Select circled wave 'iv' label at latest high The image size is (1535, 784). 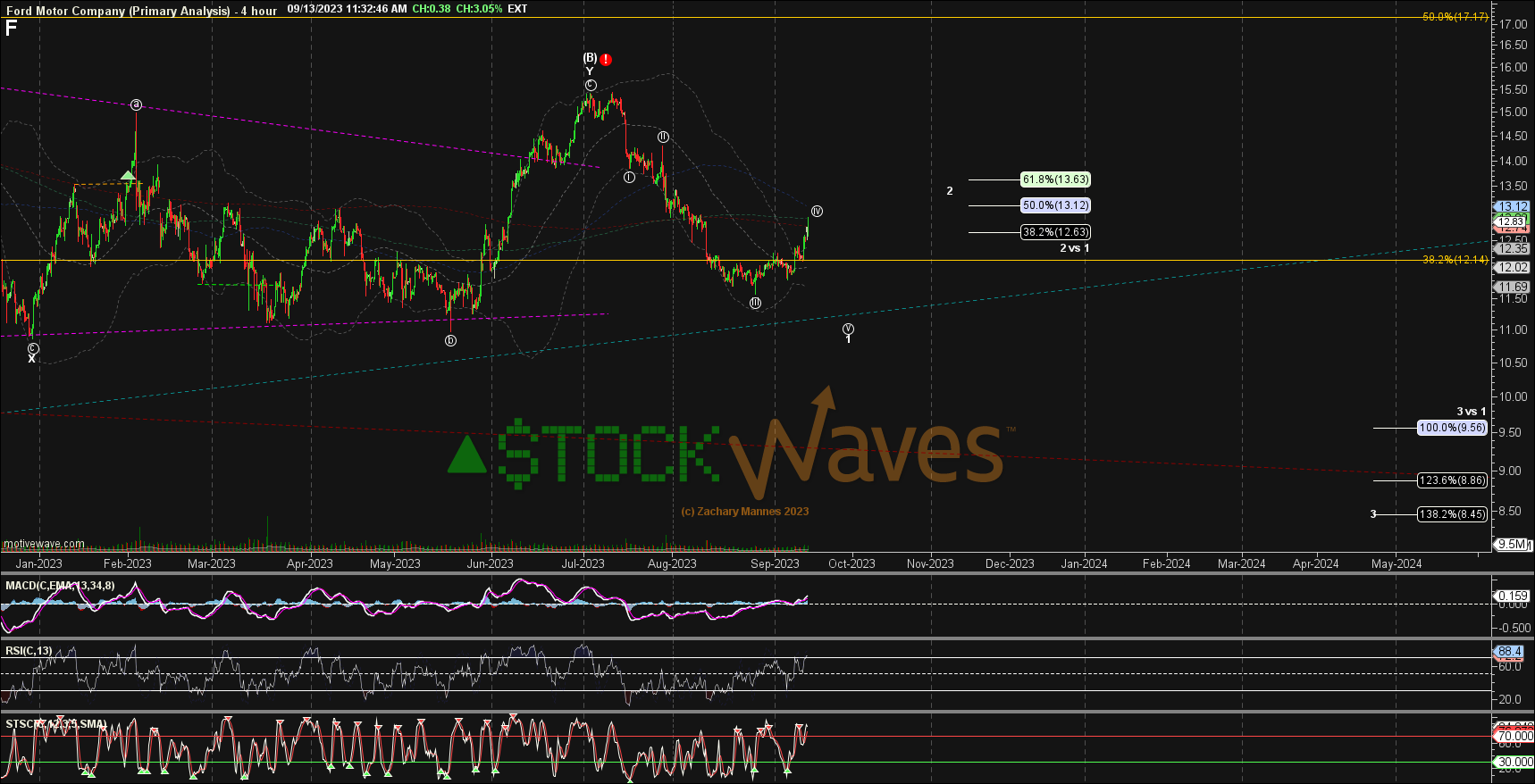tap(816, 212)
